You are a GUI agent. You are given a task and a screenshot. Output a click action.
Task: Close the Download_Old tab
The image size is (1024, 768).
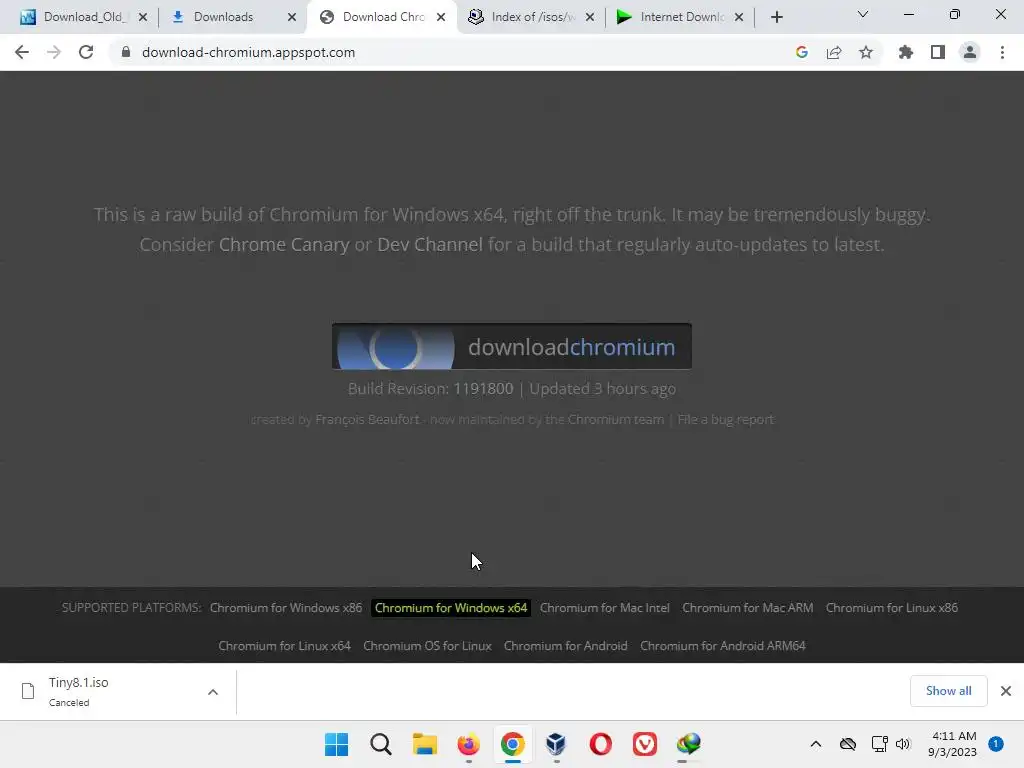coord(143,17)
